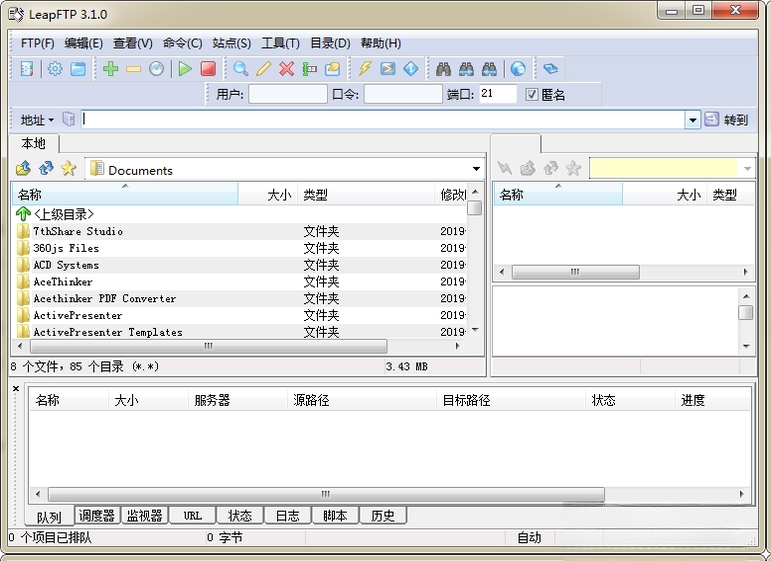Click the 转到 go button
Image resolution: width=771 pixels, height=561 pixels.
point(726,119)
